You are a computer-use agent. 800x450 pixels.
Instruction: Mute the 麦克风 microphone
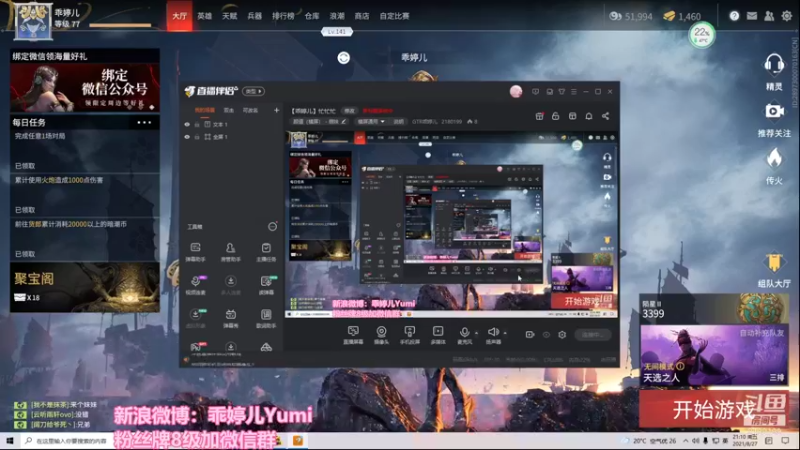[x=464, y=335]
